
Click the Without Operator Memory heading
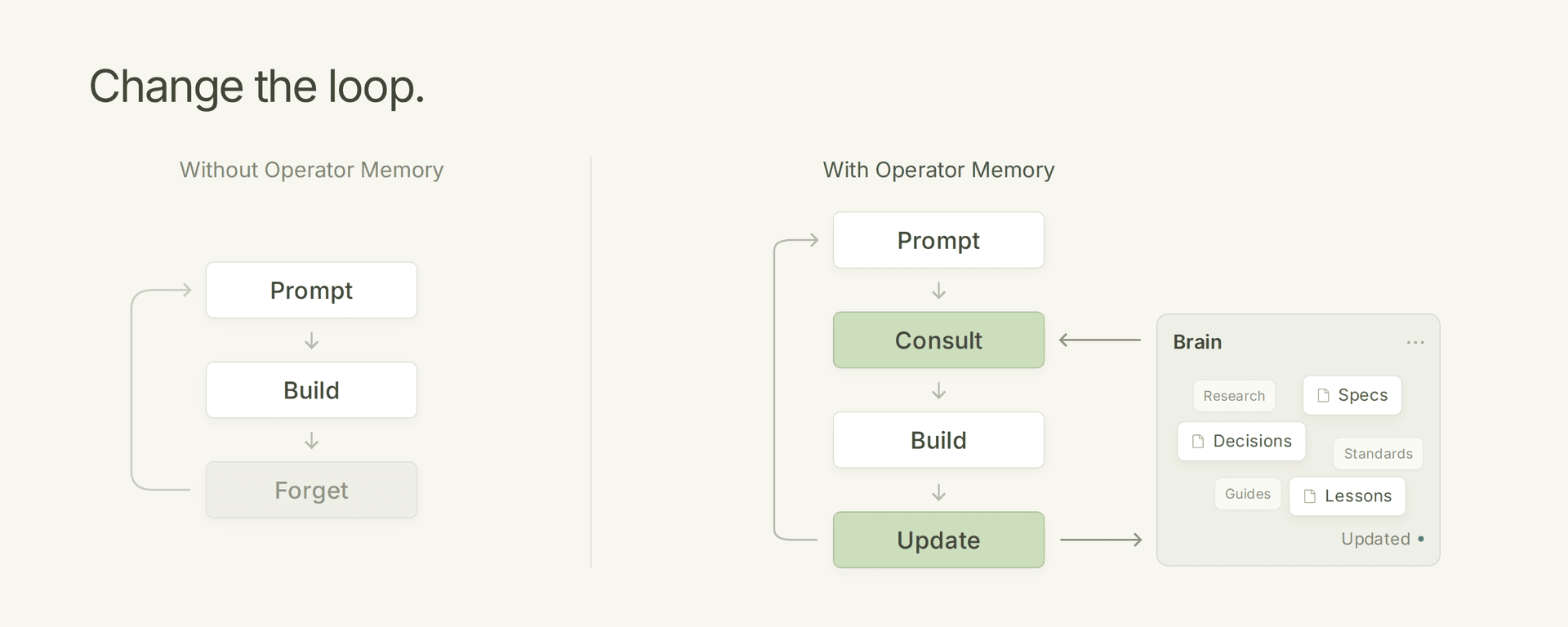311,170
